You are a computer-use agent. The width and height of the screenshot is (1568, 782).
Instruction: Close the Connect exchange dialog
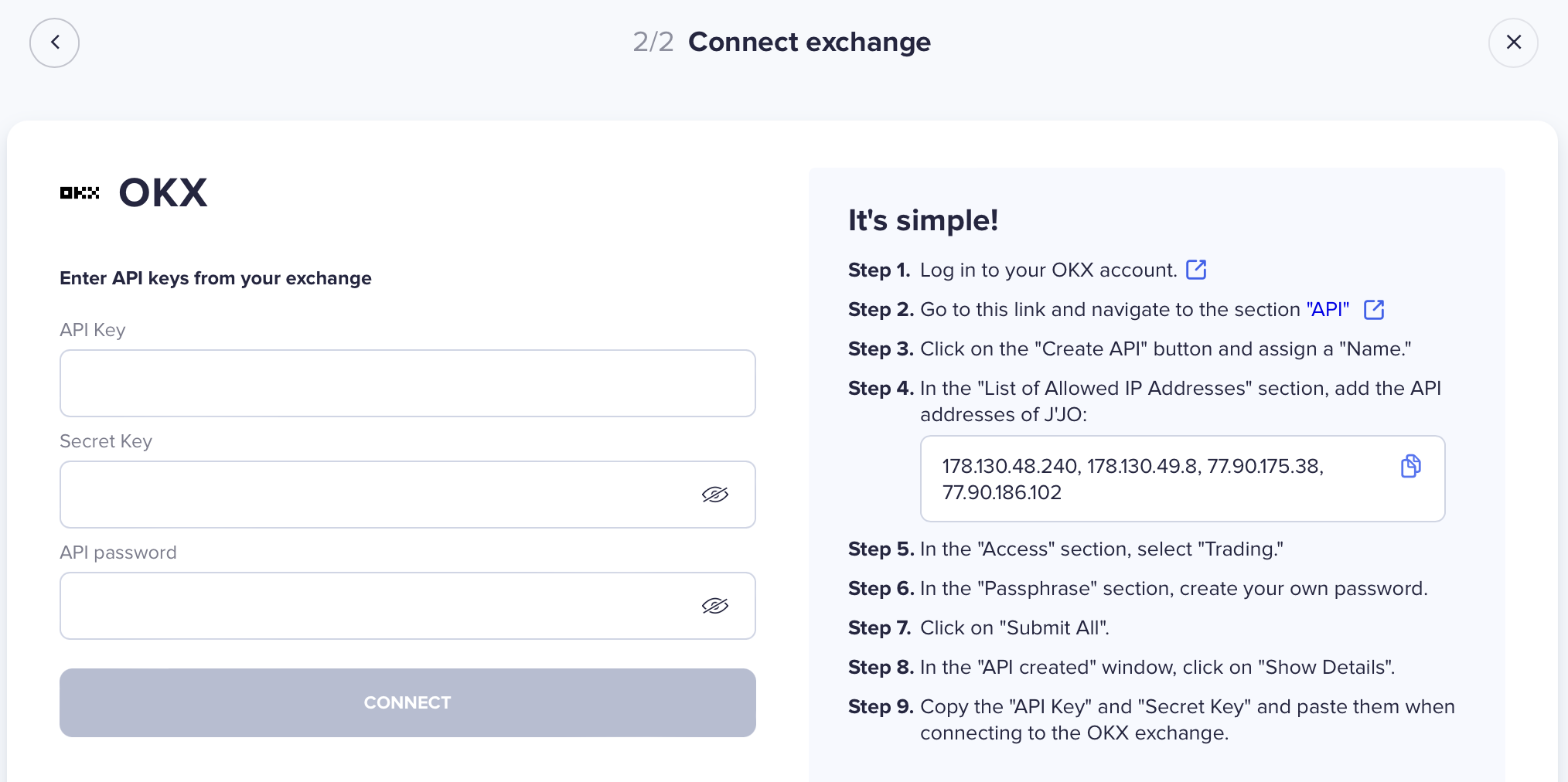coord(1513,42)
